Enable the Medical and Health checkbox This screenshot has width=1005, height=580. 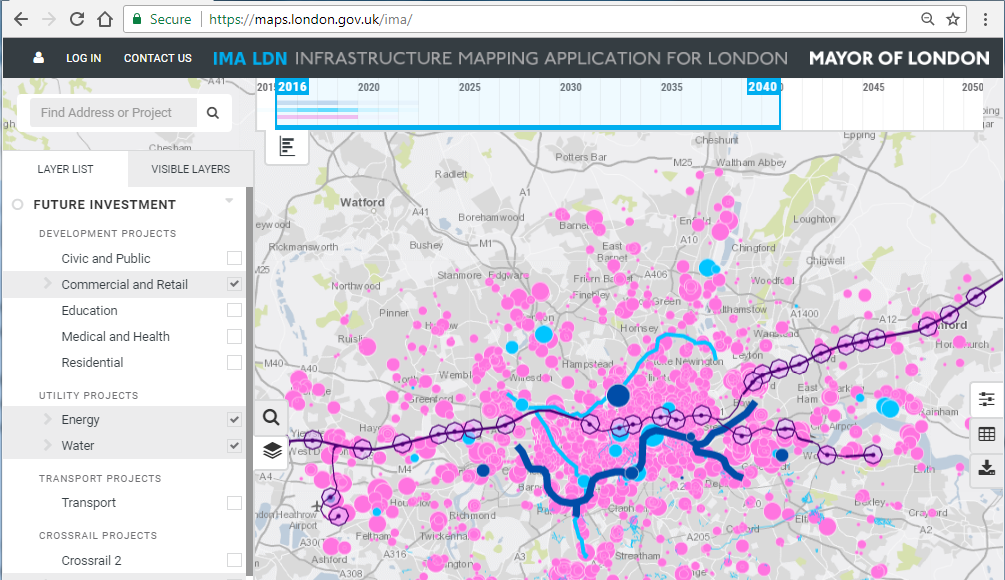tap(235, 336)
